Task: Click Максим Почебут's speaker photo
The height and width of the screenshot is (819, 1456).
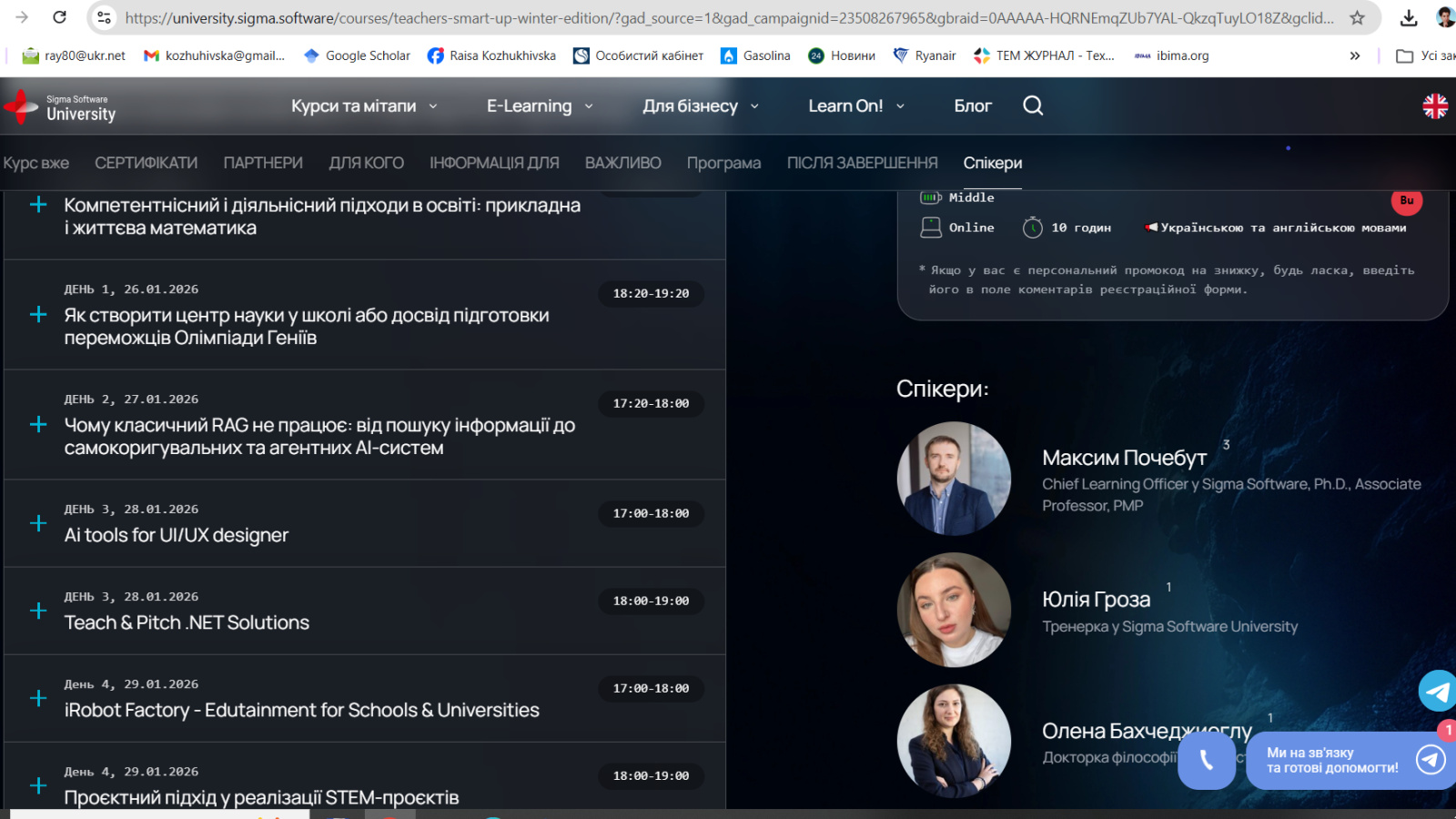Action: point(953,478)
